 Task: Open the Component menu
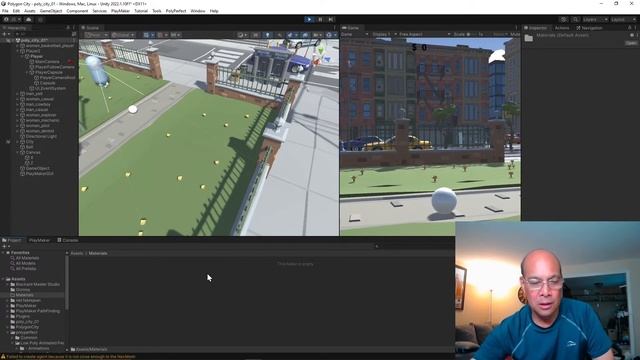pyautogui.click(x=77, y=11)
